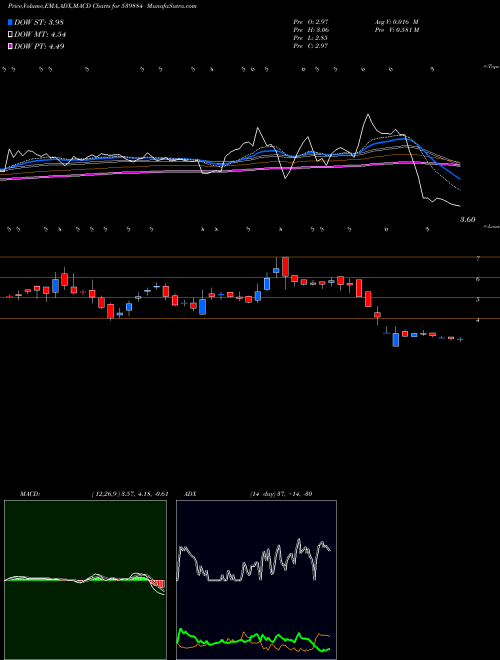500x660 pixels.
Task: Click the Avg V: 0.016 M value
Action: (396, 22)
